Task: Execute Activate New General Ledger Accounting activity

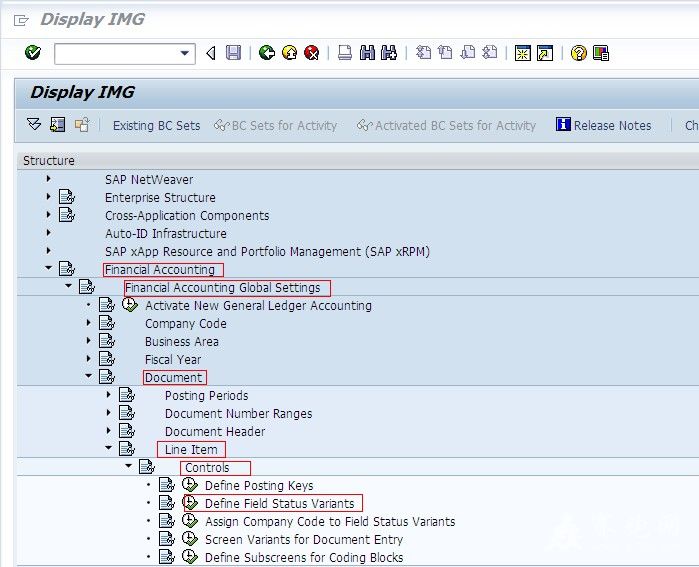Action: click(x=130, y=304)
